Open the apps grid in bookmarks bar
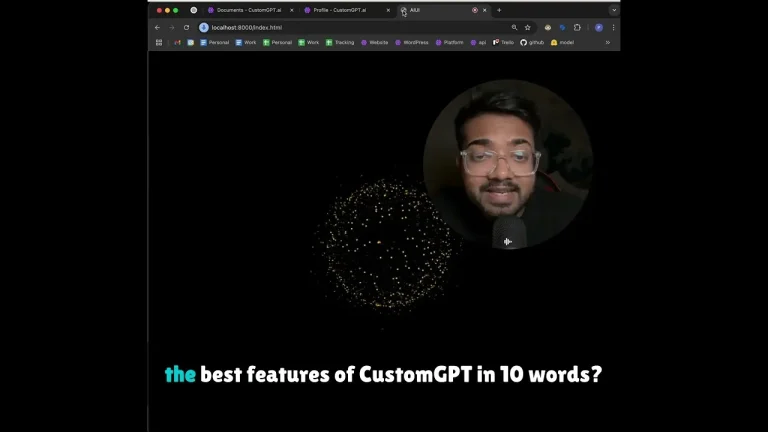This screenshot has width=768, height=432. pyautogui.click(x=159, y=43)
